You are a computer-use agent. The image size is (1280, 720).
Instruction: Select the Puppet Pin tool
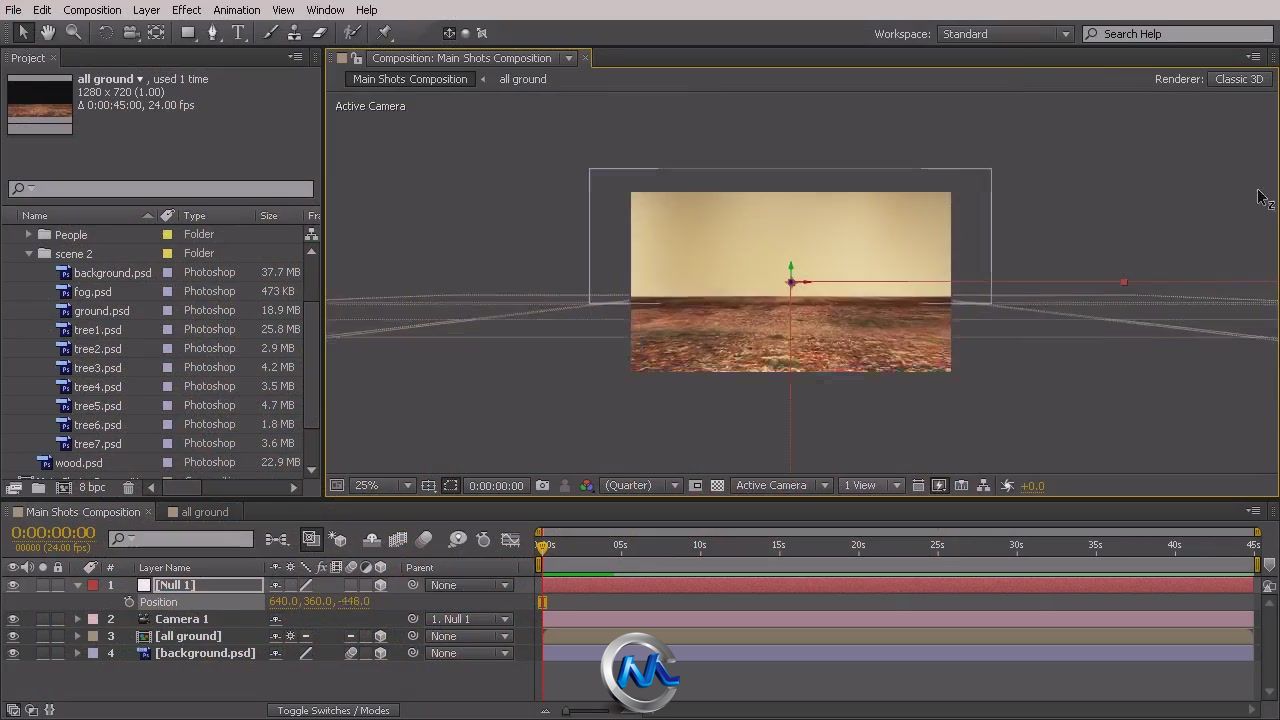click(x=385, y=33)
